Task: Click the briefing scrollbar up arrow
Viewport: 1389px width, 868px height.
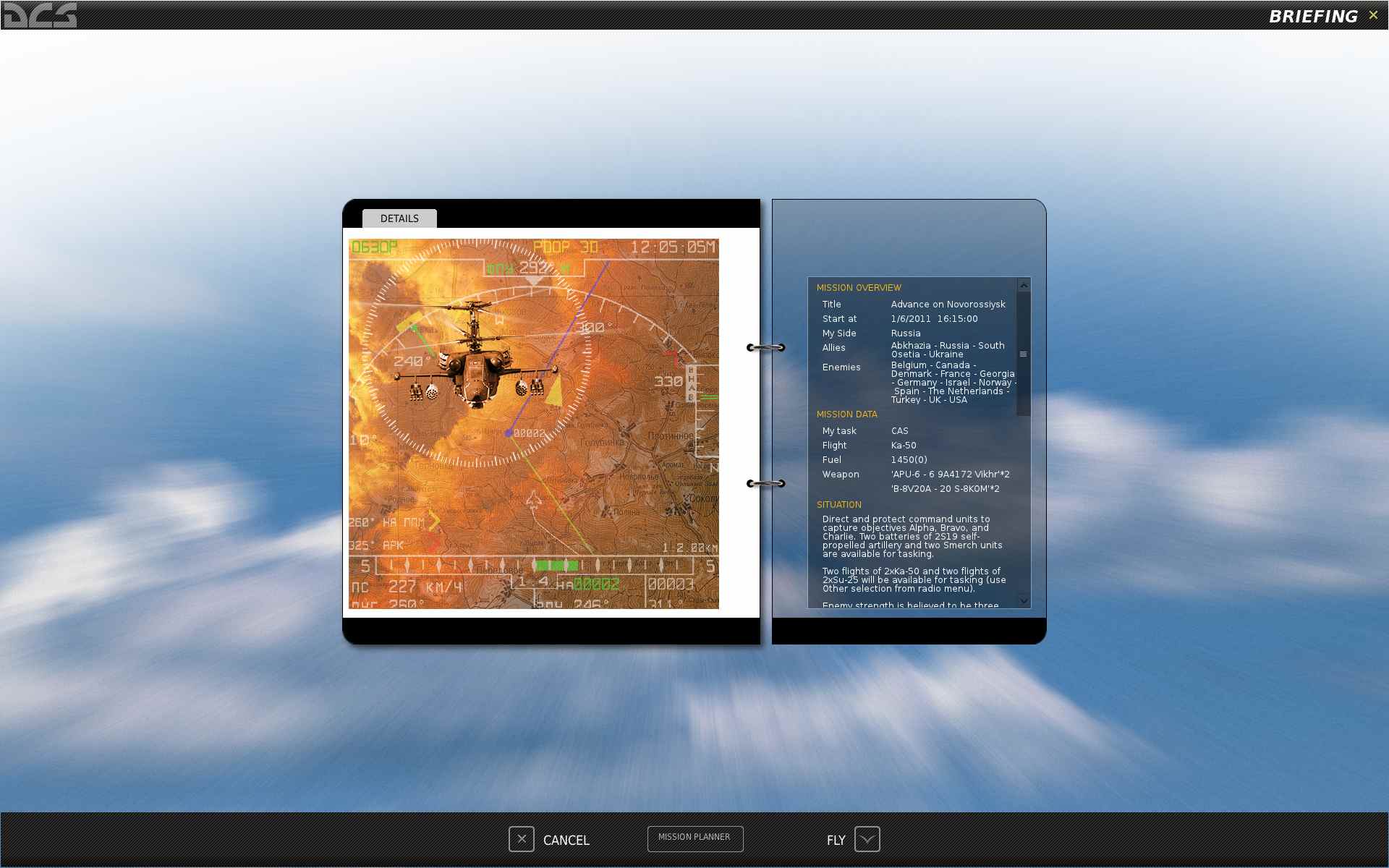Action: (1023, 285)
